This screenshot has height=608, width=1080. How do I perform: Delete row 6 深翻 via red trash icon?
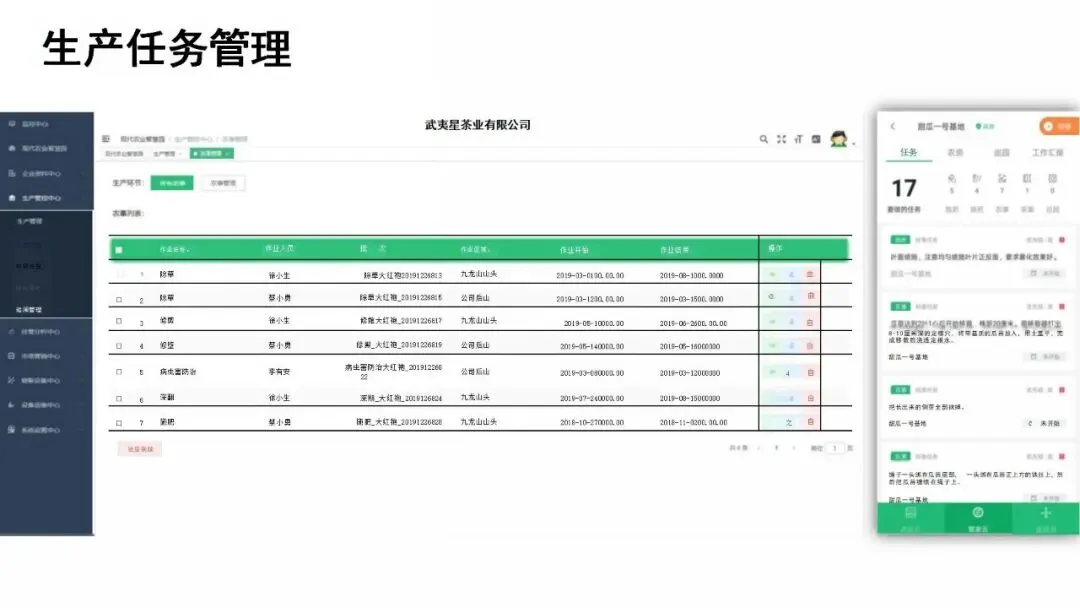(810, 398)
